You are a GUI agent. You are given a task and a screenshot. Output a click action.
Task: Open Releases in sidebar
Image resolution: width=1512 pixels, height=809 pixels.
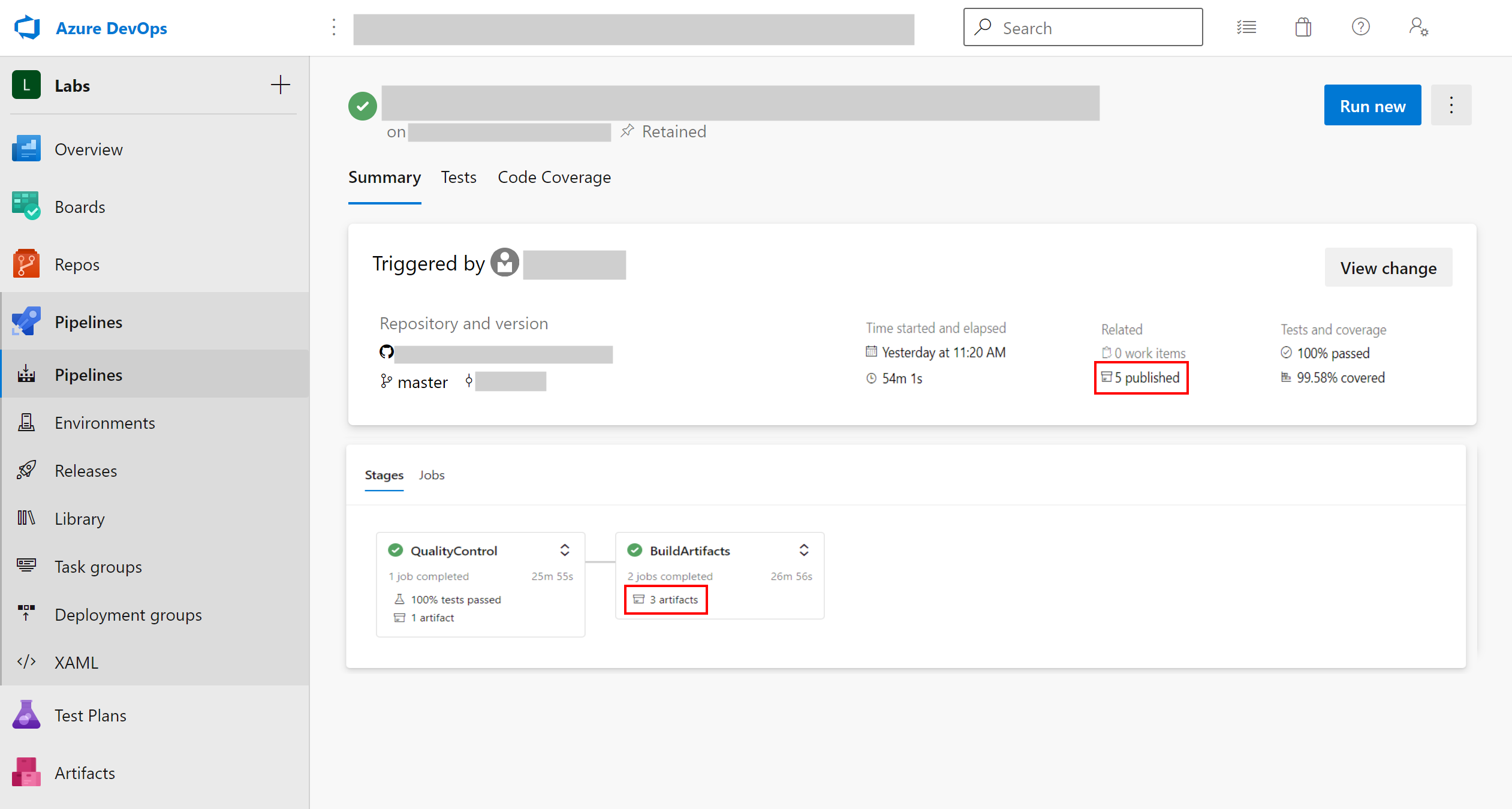[155, 471]
